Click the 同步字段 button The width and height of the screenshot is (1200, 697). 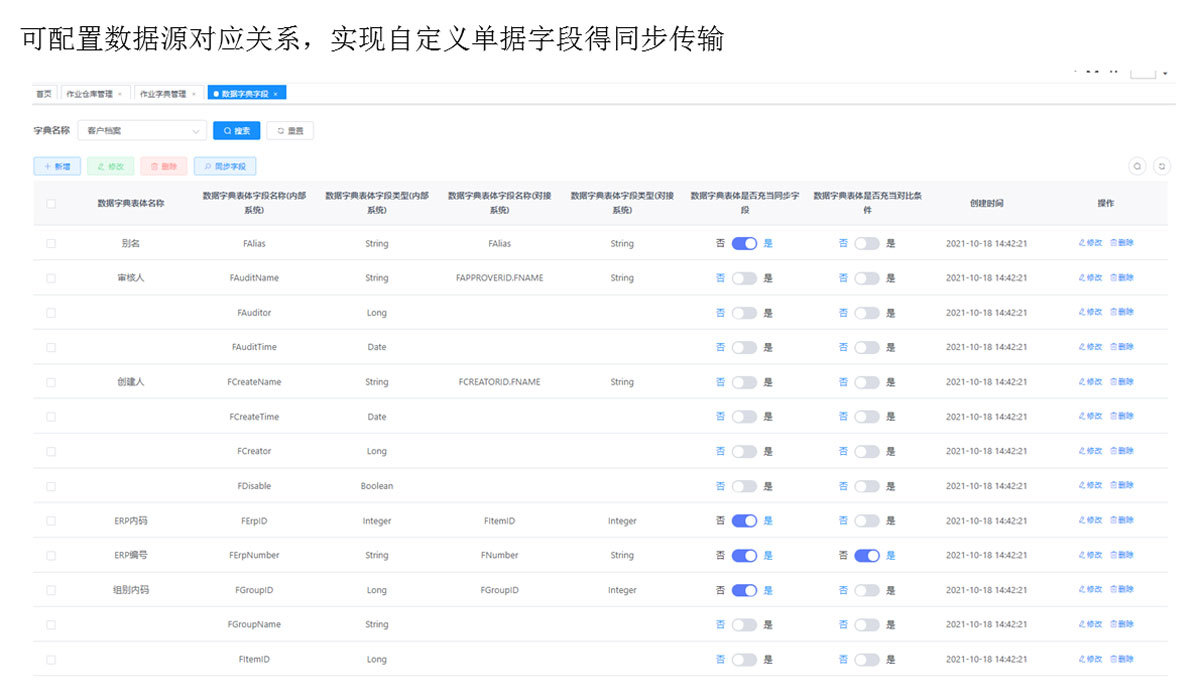(x=225, y=166)
